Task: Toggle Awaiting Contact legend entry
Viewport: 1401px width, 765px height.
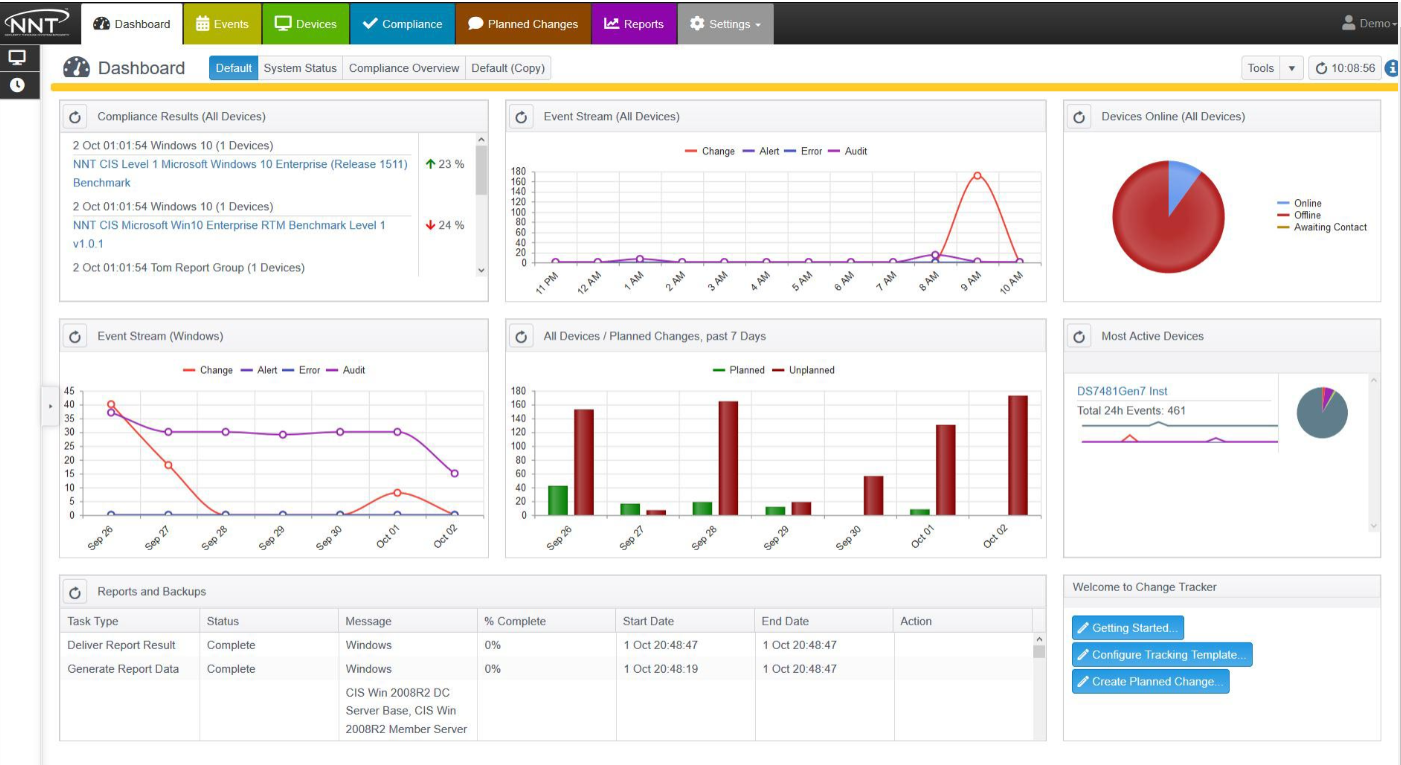Action: [1323, 227]
